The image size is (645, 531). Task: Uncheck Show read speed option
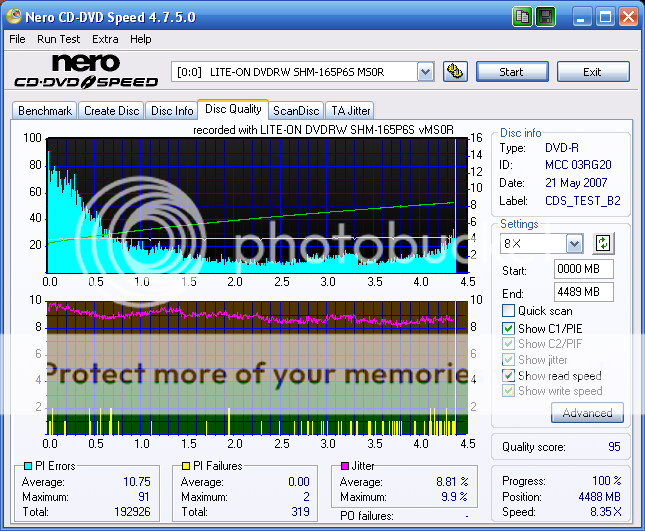click(x=509, y=375)
